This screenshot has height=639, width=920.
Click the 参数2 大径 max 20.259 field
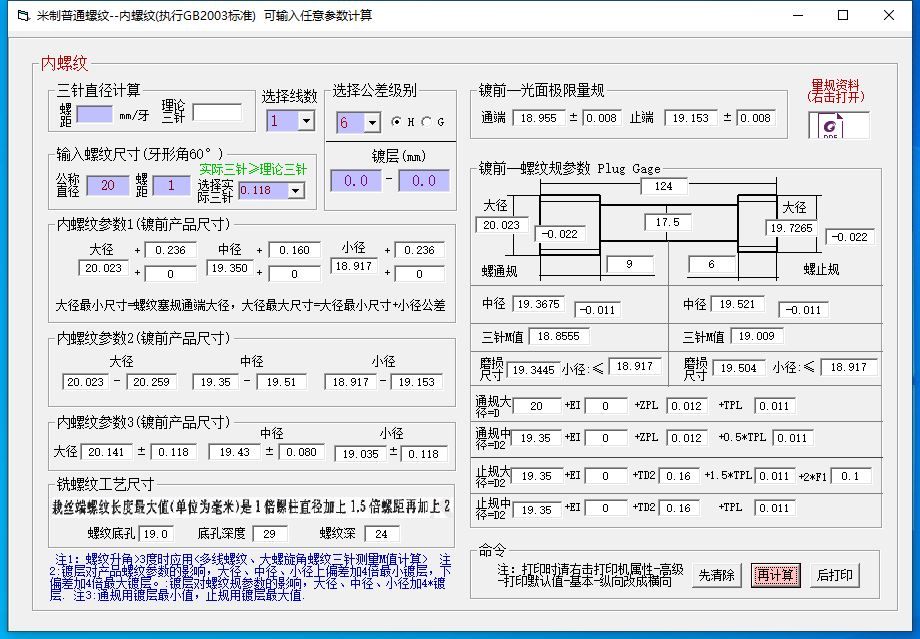pos(151,382)
